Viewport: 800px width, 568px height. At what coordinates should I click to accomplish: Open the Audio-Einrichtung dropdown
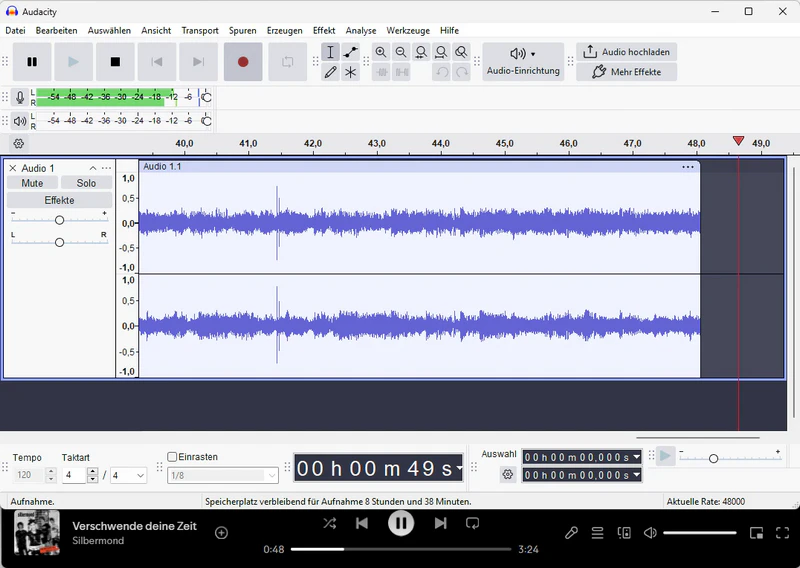pyautogui.click(x=523, y=62)
